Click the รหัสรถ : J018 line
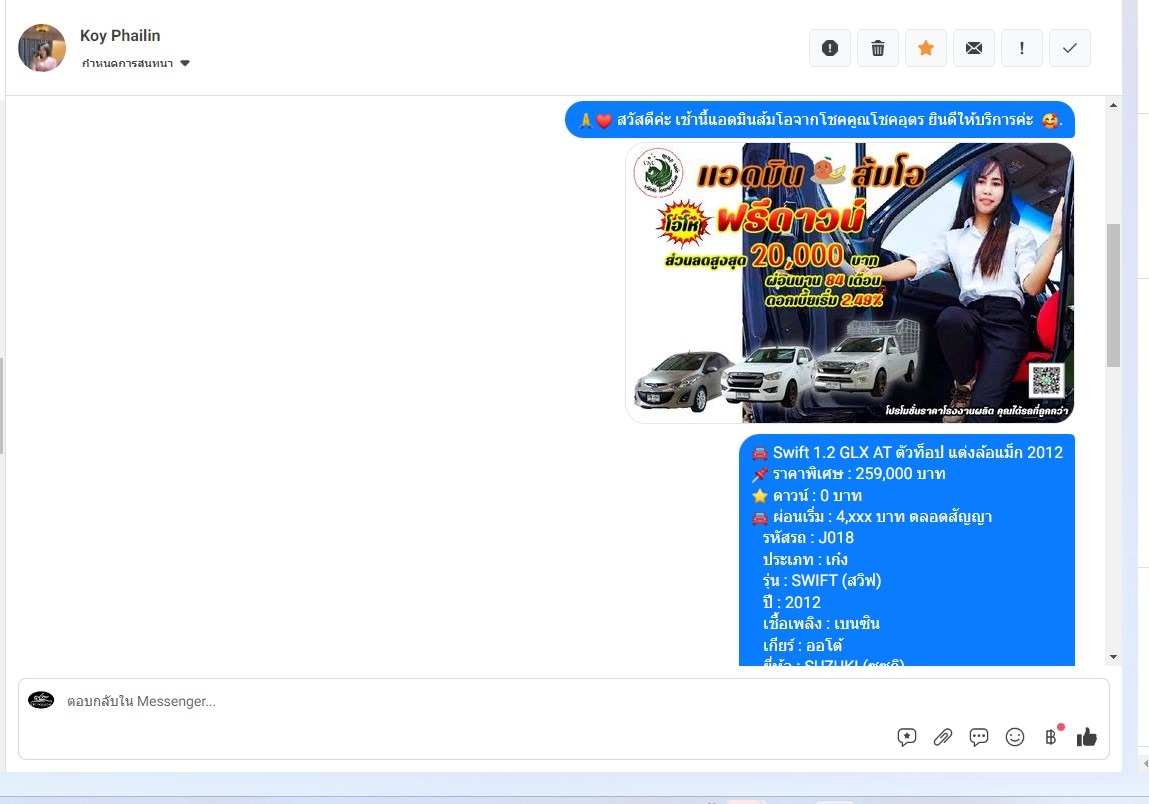This screenshot has width=1149, height=804. point(808,538)
